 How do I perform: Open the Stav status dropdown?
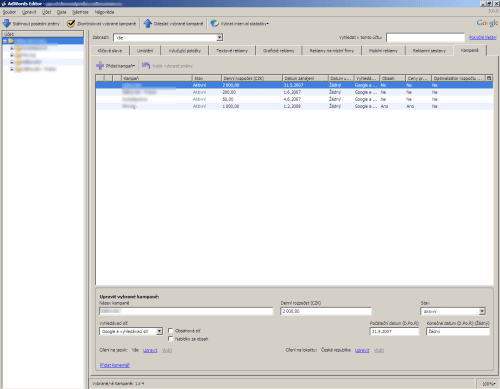(482, 311)
